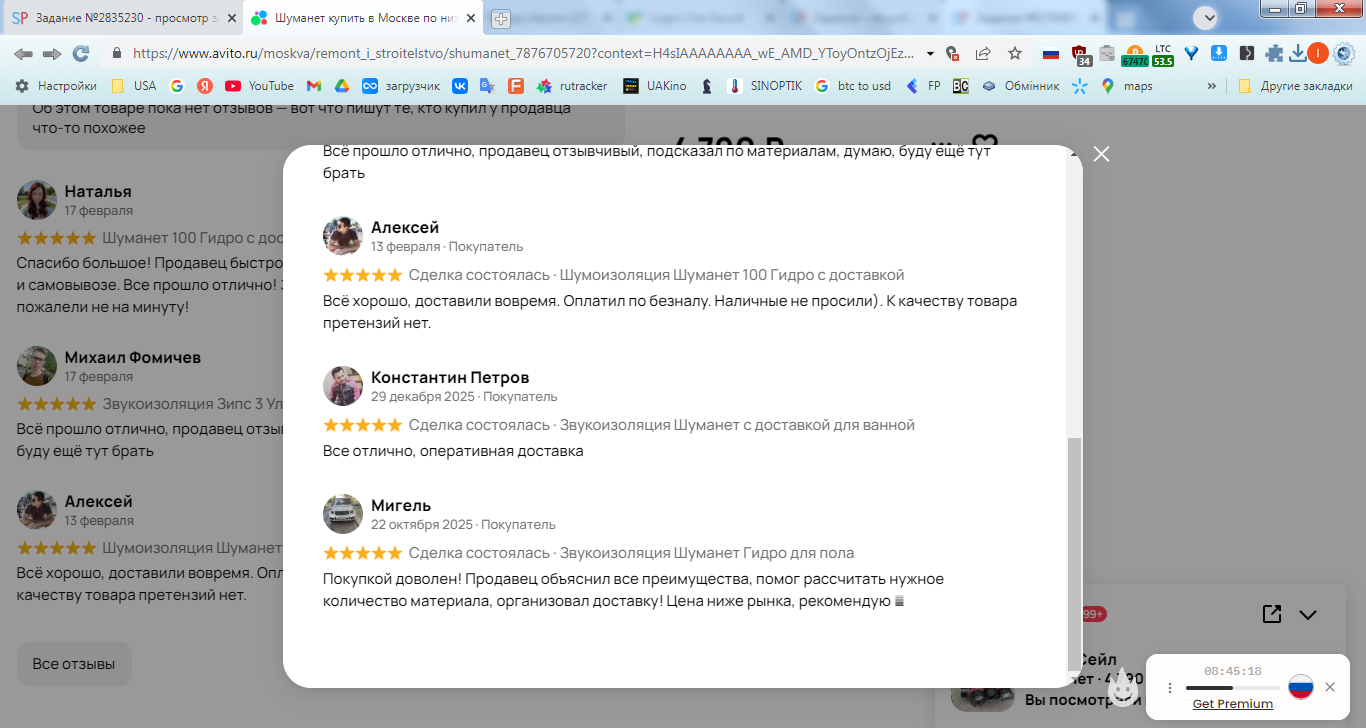The height and width of the screenshot is (728, 1366).
Task: Click the Все отзывы button
Action: [x=74, y=664]
